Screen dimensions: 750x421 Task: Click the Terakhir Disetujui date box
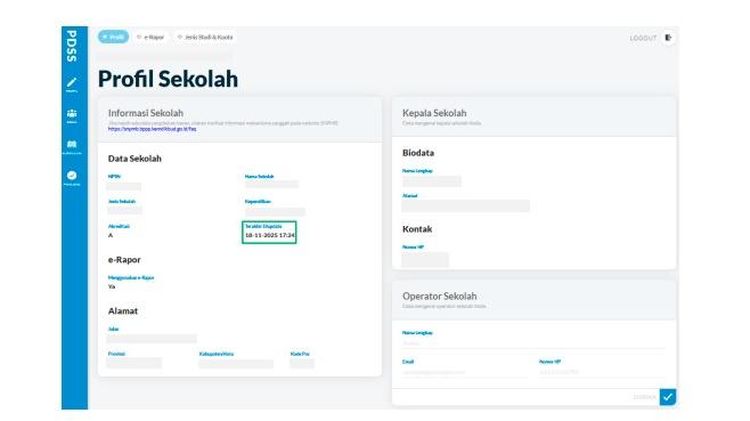point(270,232)
